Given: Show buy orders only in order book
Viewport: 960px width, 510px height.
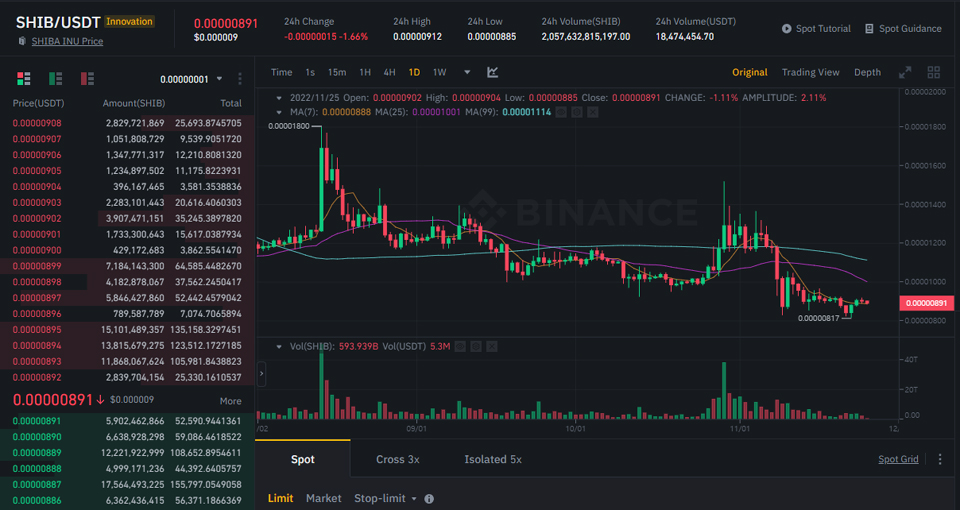Looking at the screenshot, I should pyautogui.click(x=56, y=78).
